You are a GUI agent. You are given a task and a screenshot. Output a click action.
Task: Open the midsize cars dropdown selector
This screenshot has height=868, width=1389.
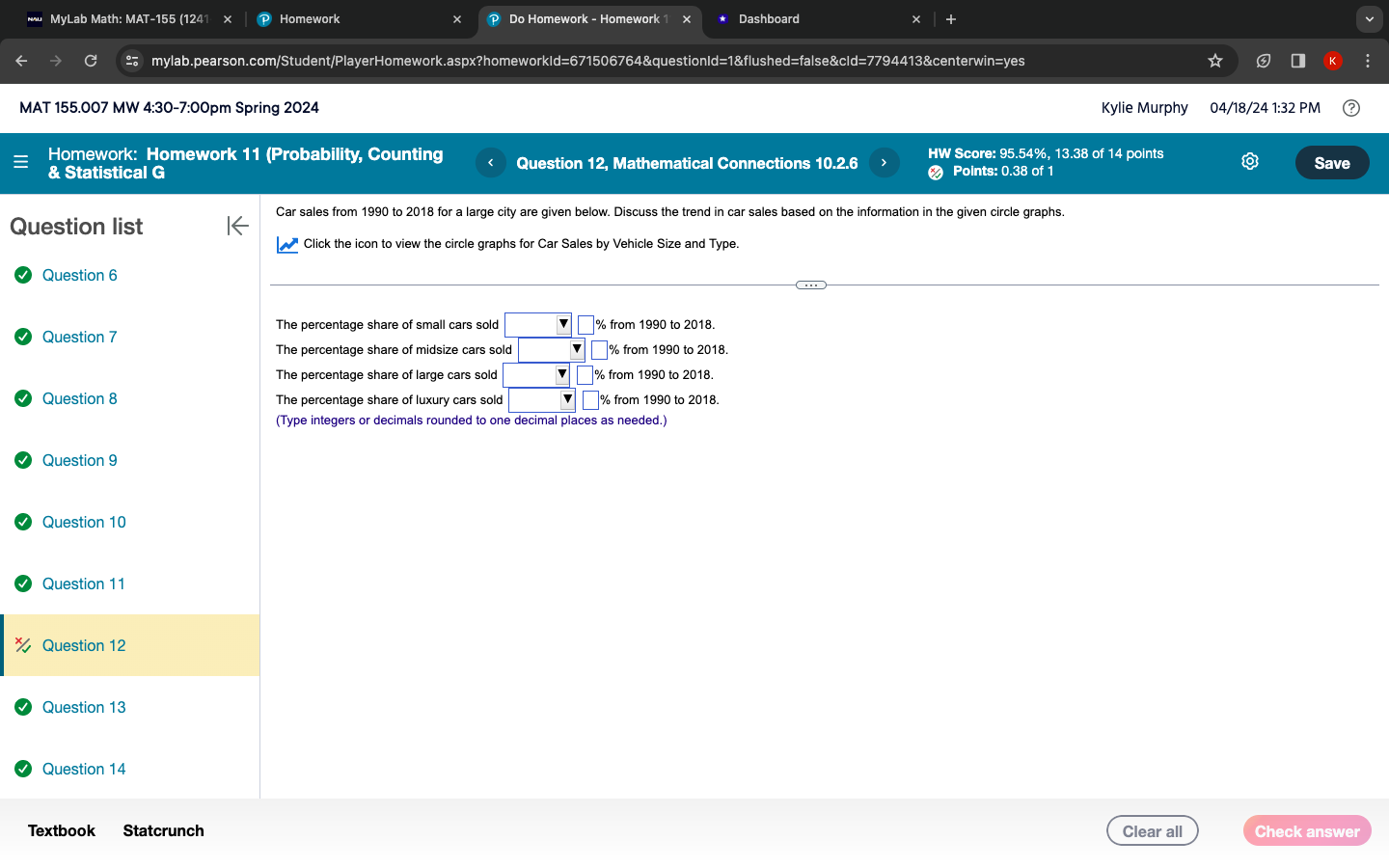576,349
